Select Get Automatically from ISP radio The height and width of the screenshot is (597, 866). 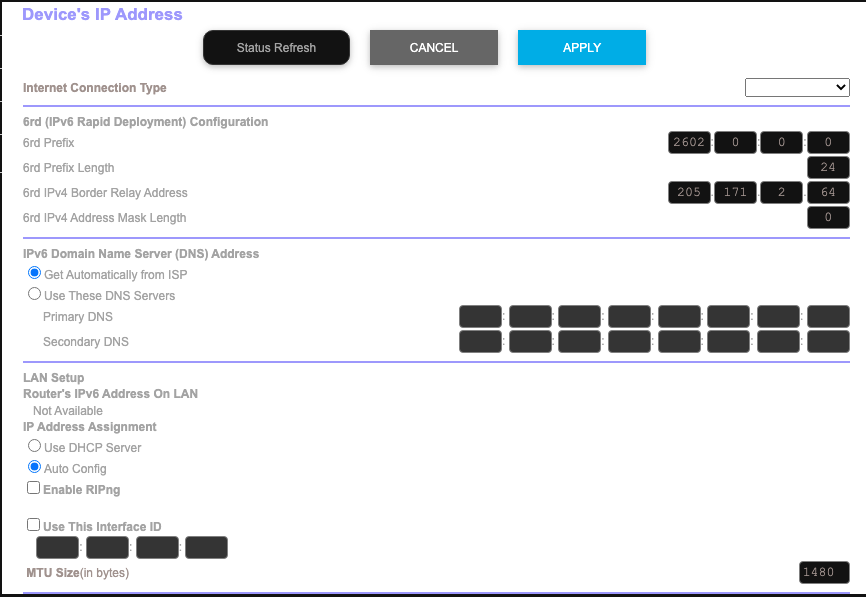click(34, 273)
